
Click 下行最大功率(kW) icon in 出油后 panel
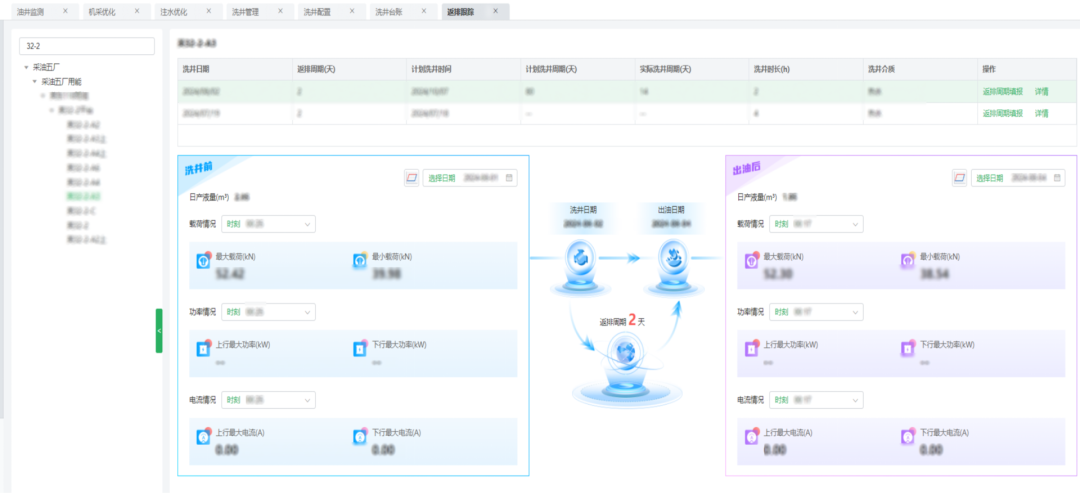(x=908, y=349)
